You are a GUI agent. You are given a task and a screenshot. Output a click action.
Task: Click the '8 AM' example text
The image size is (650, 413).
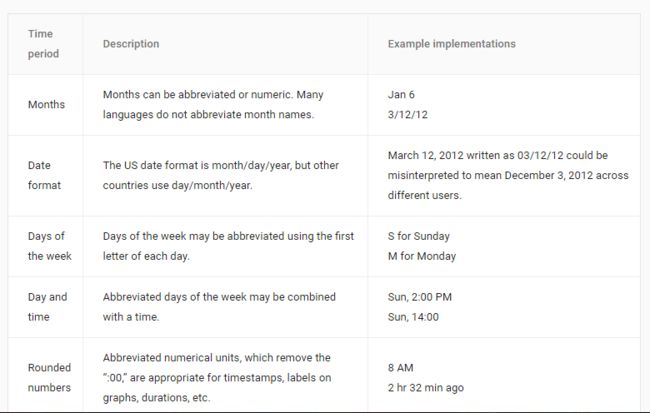tap(400, 367)
